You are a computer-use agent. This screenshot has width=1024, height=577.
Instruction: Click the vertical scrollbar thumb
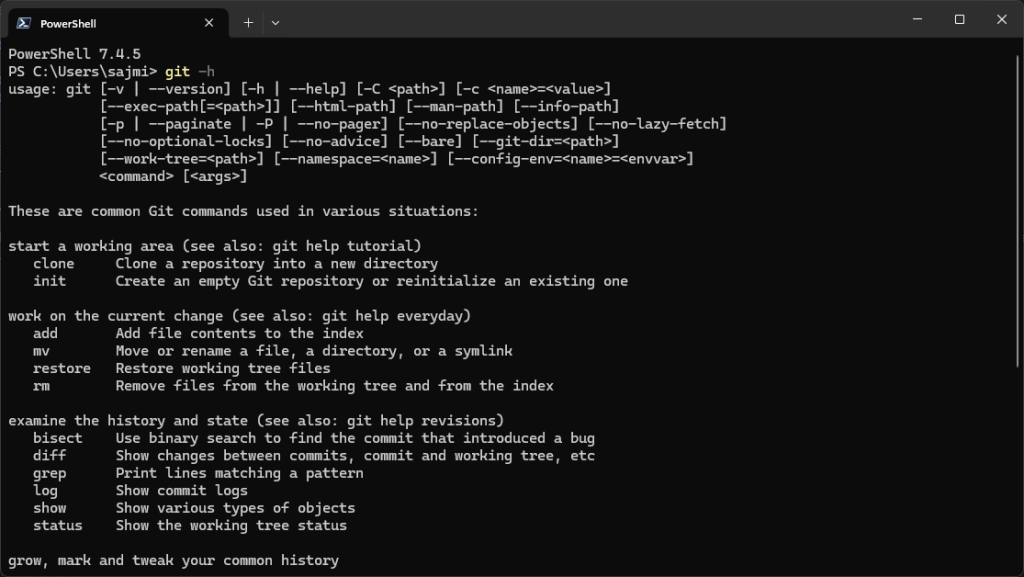click(1018, 210)
